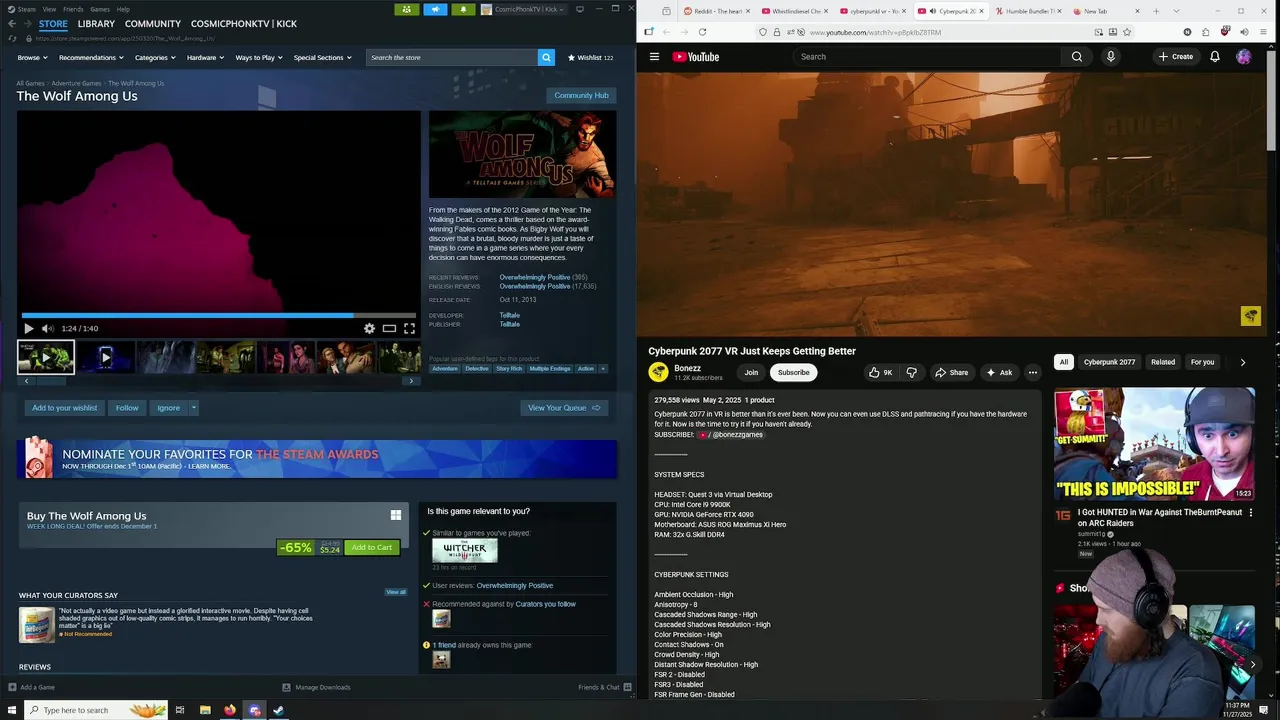Screen dimensions: 1280x720
Task: Expand the Special Sections dropdown
Action: click(322, 57)
